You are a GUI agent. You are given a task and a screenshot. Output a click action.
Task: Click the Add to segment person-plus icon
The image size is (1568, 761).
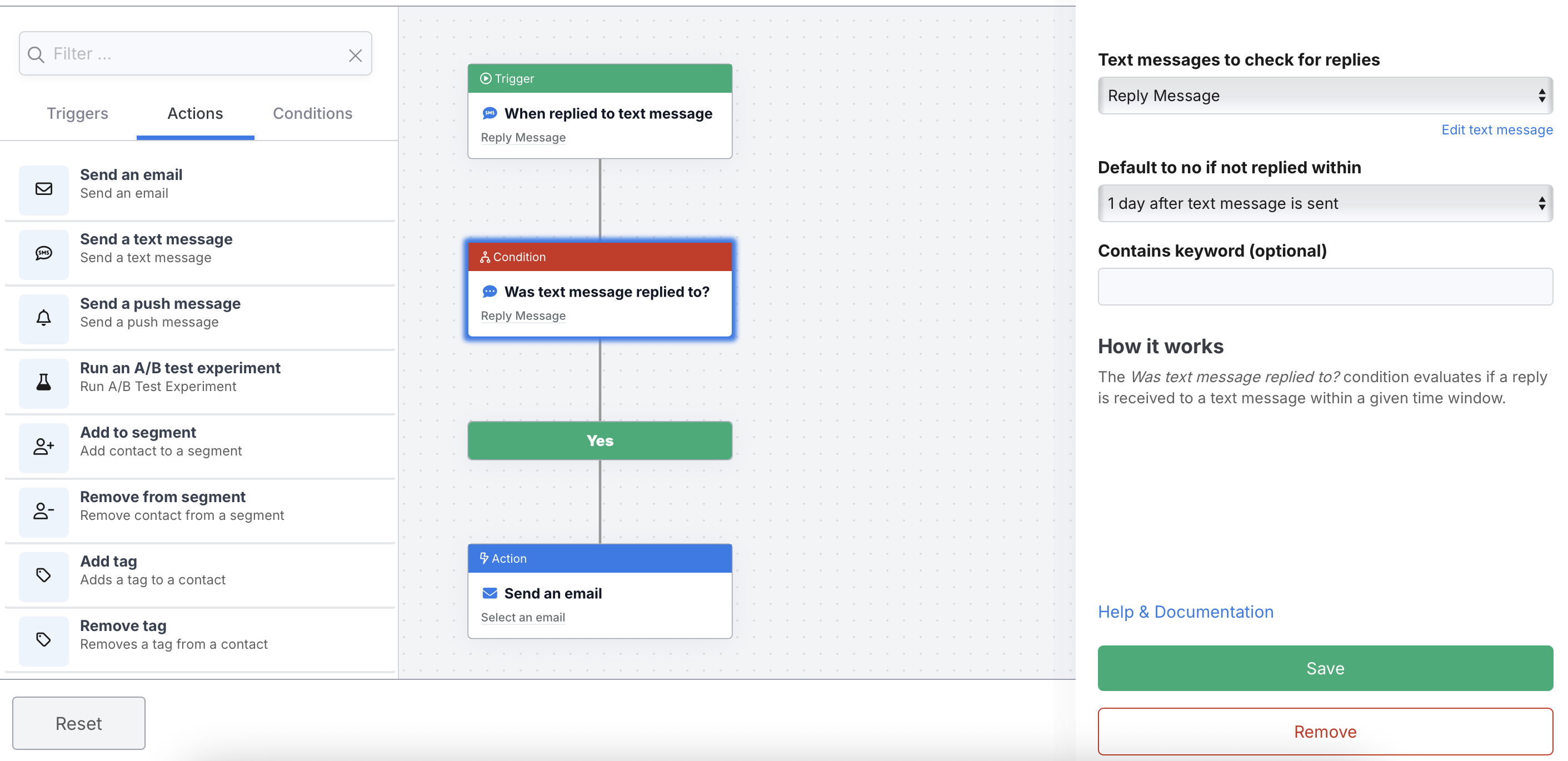44,447
